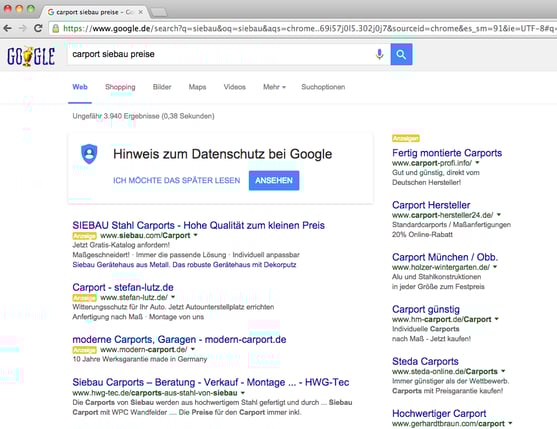557x429 pixels.
Task: Open Suchoptionen search tools
Action: pos(323,87)
